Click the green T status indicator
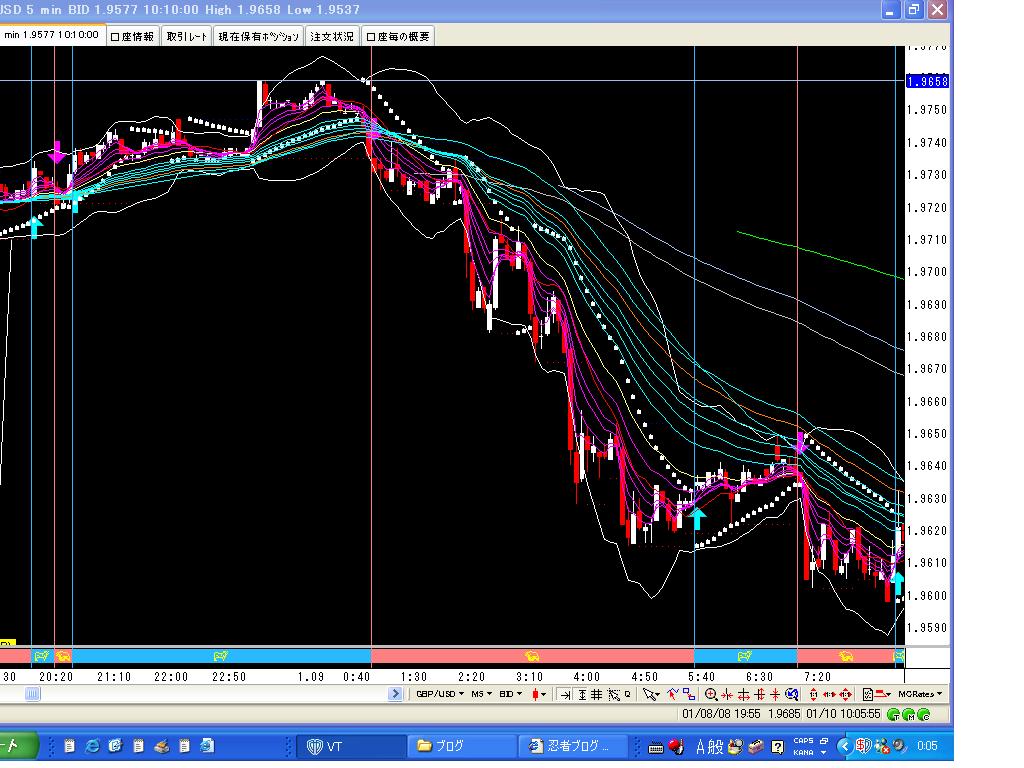Viewport: 1024px width, 768px height. pyautogui.click(x=895, y=714)
